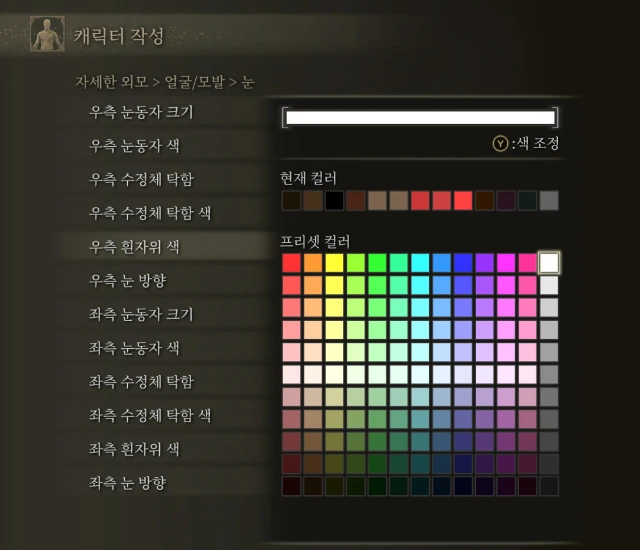Pick the brightest red swatch in current colors

coord(463,201)
